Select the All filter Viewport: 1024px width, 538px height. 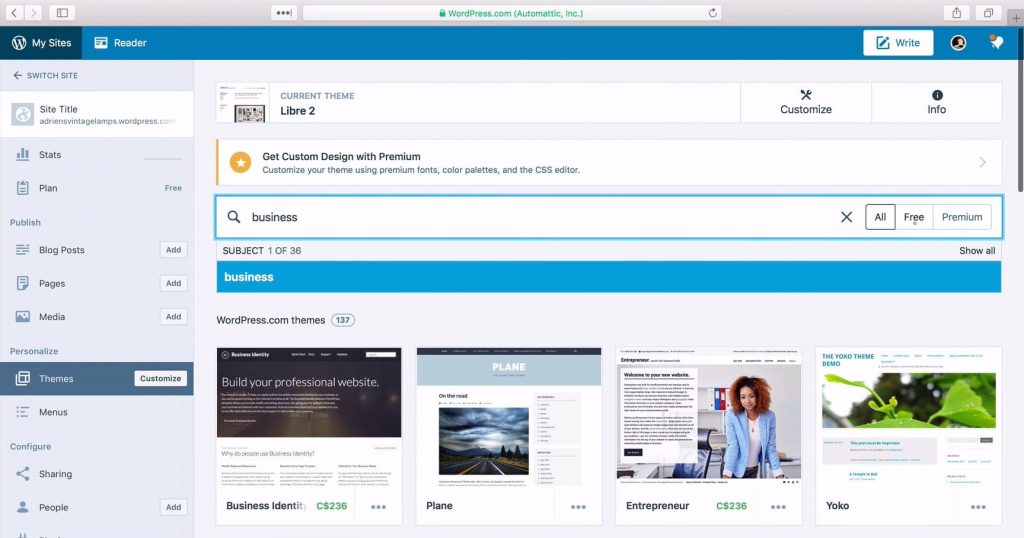point(880,217)
